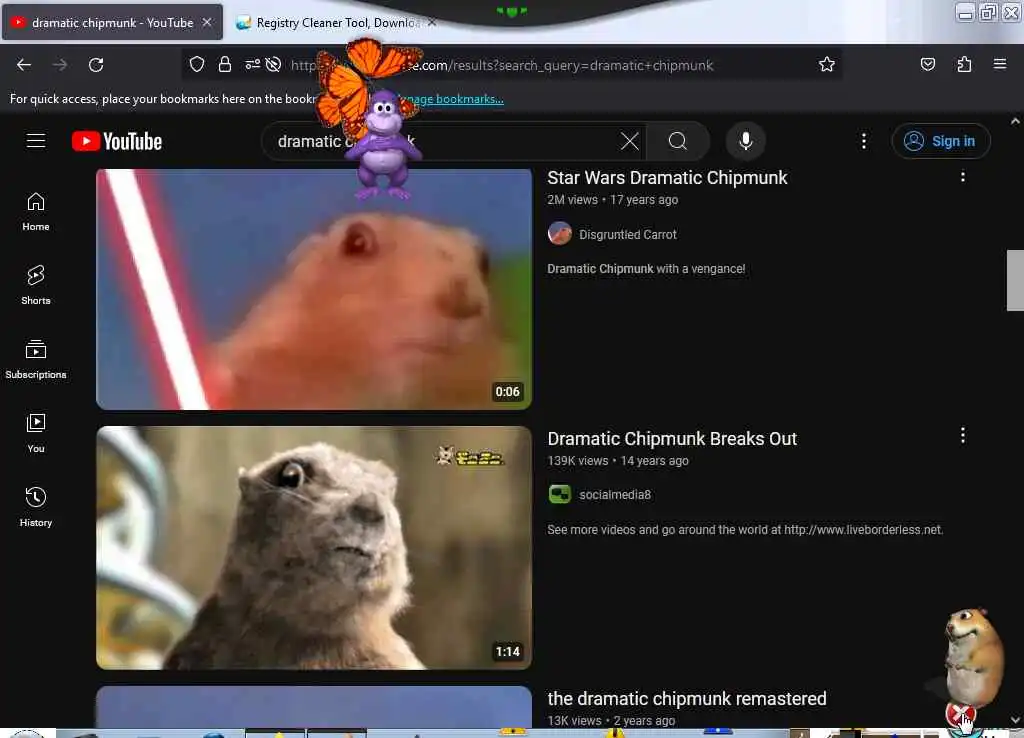Screen dimensions: 1024x738
Task: Clear the search query with the X
Action: [x=630, y=141]
